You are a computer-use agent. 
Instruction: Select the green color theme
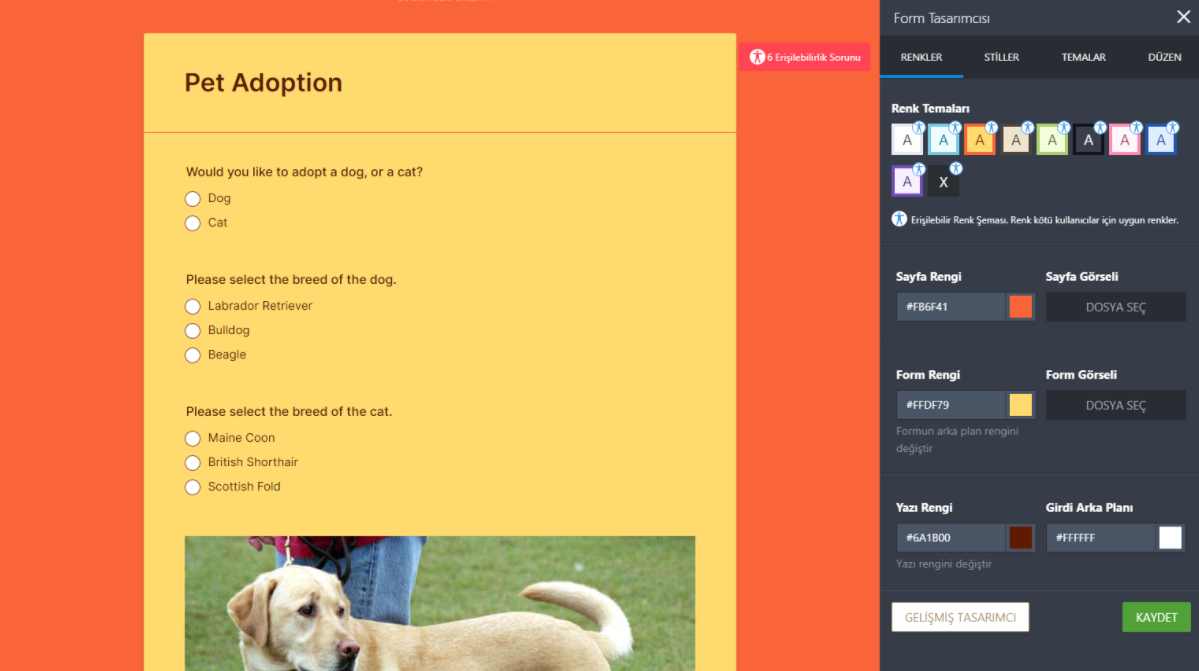1052,140
